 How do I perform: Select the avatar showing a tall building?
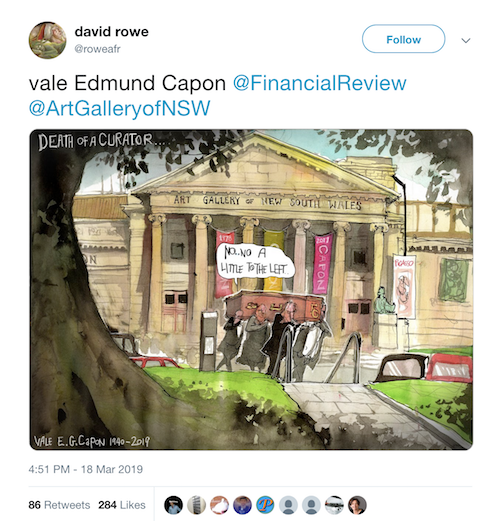click(x=196, y=505)
